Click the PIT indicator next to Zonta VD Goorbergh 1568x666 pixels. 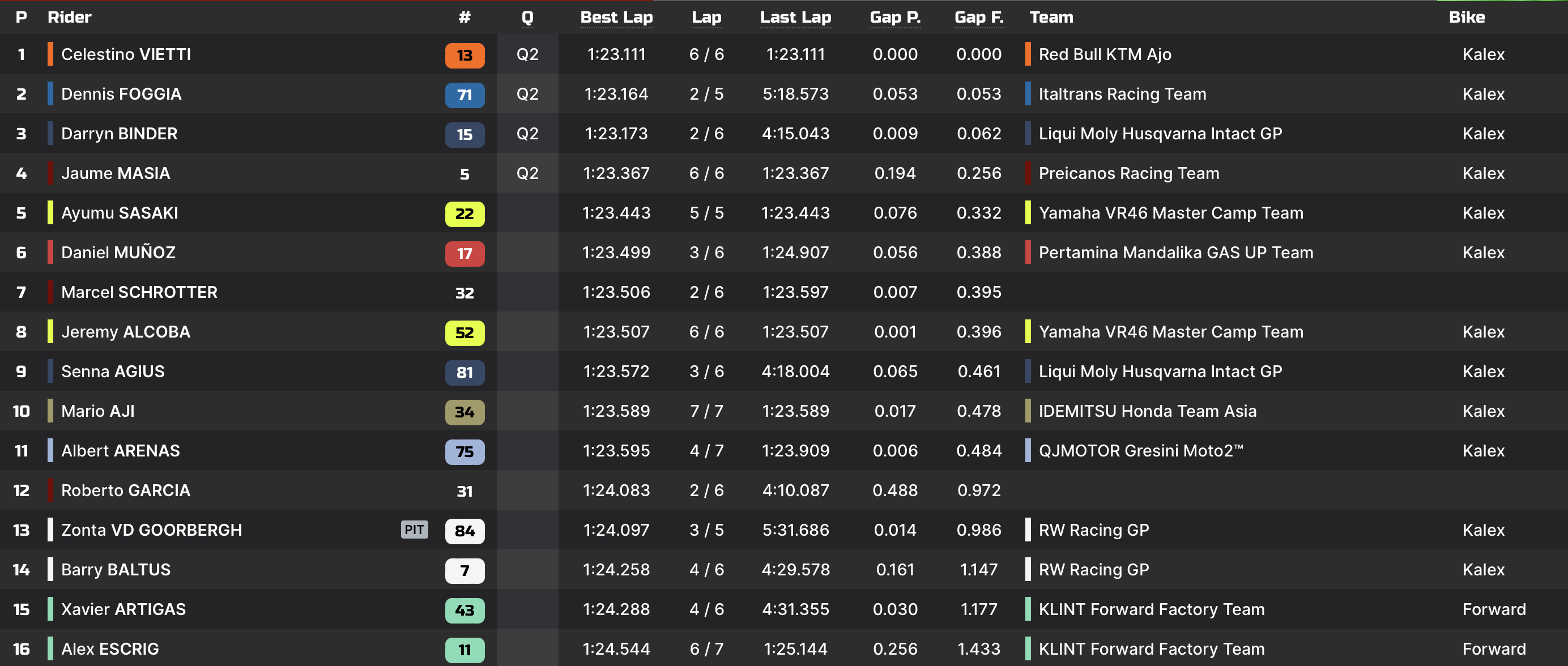coord(415,530)
